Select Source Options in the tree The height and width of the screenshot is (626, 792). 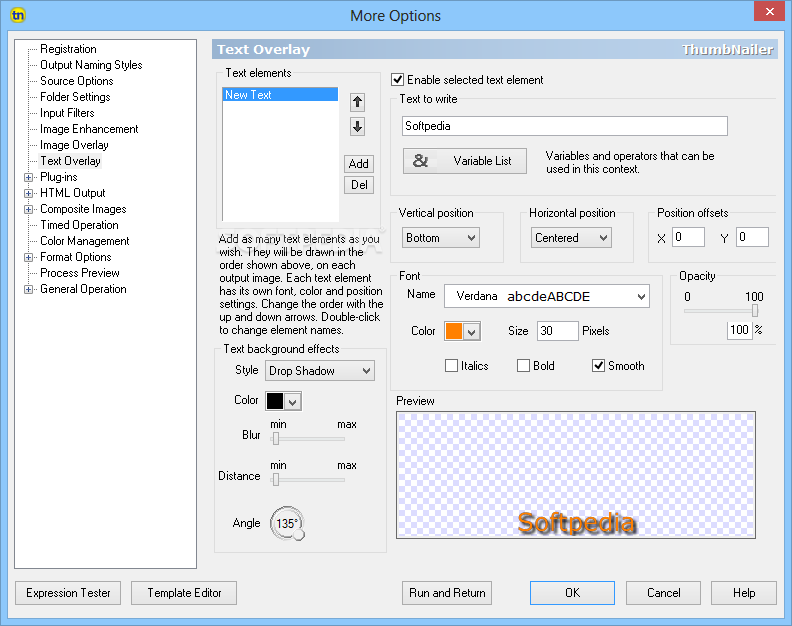[x=77, y=81]
